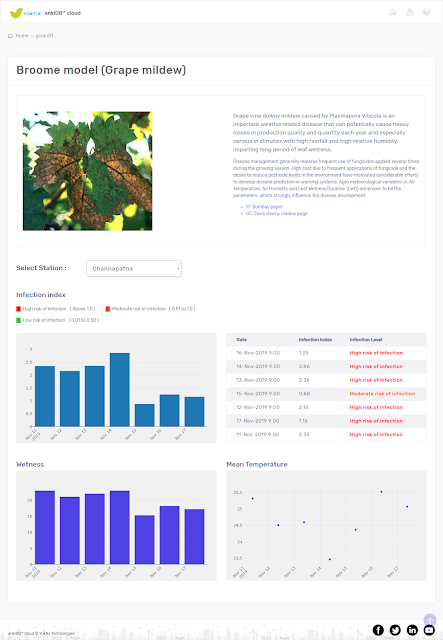Open the home icon in top header
Viewport: 443px width, 640px height.
point(393,12)
